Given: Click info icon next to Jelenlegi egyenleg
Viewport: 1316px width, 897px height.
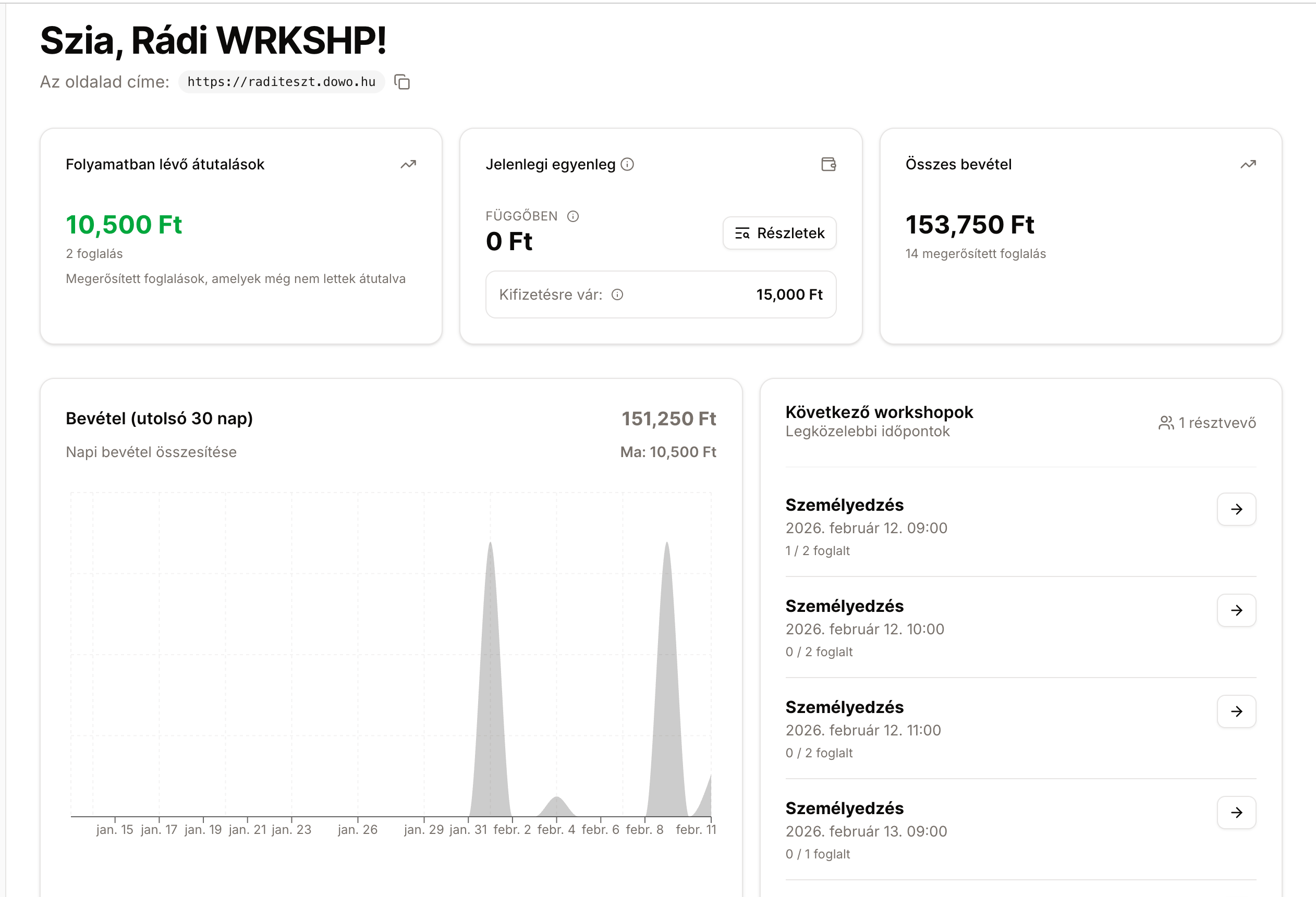Looking at the screenshot, I should pyautogui.click(x=627, y=164).
